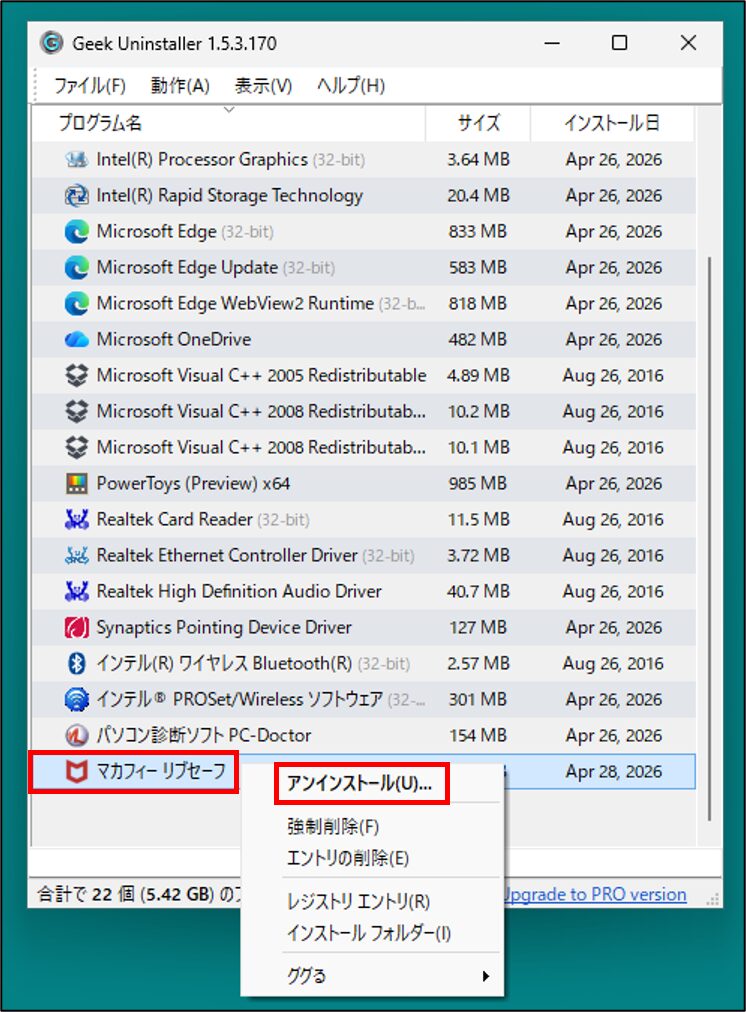Click the PC-Doctor program icon
This screenshot has height=1012, width=746.
pos(77,735)
